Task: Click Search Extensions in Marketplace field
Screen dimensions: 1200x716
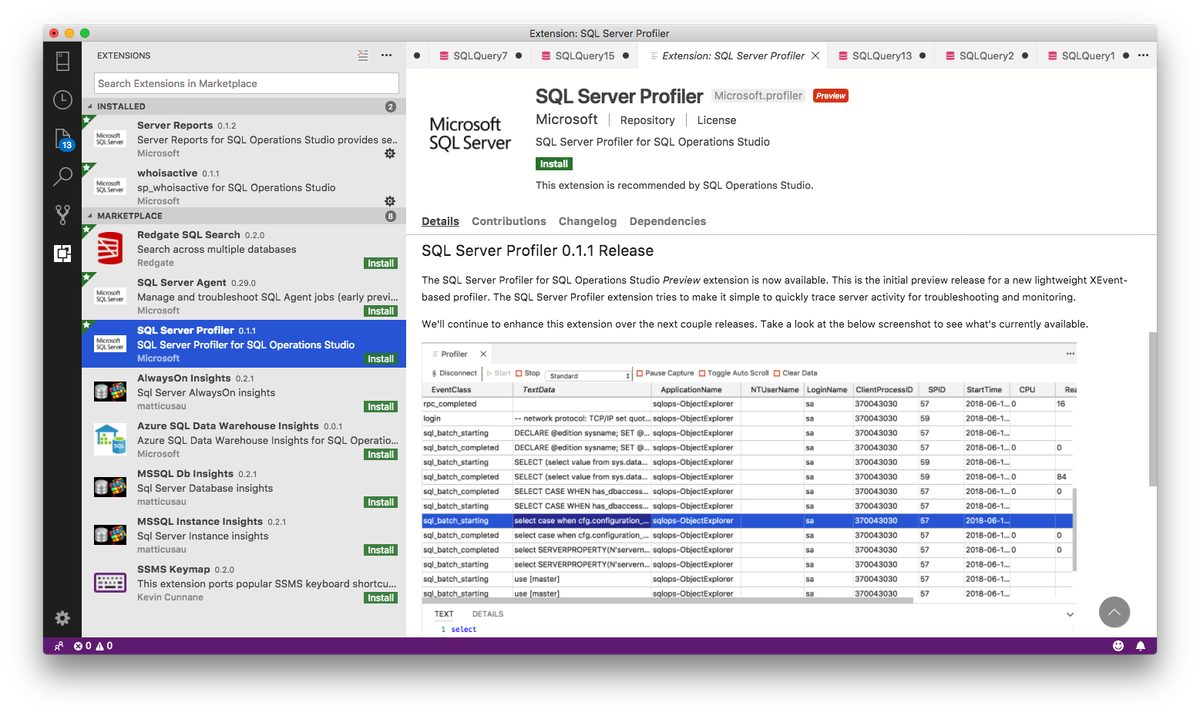Action: click(246, 84)
